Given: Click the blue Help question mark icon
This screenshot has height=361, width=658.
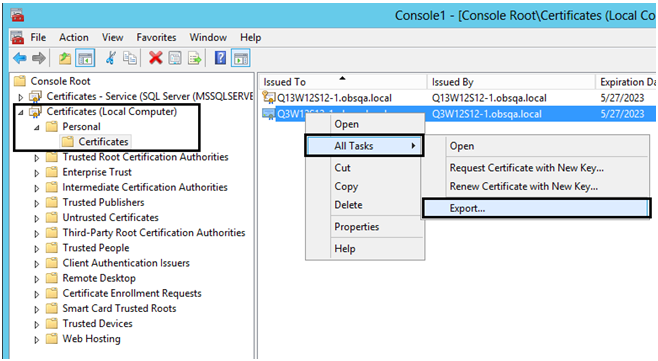Looking at the screenshot, I should pyautogui.click(x=220, y=58).
